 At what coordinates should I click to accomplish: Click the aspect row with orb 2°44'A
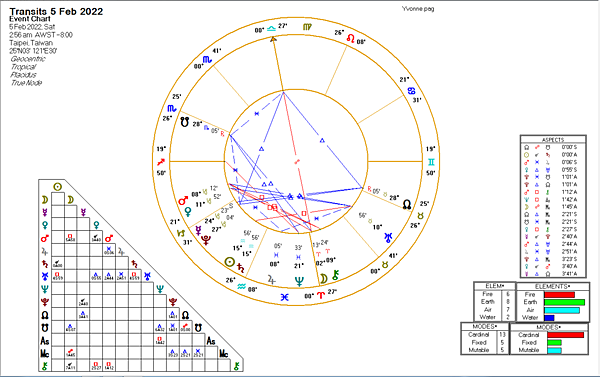552,244
